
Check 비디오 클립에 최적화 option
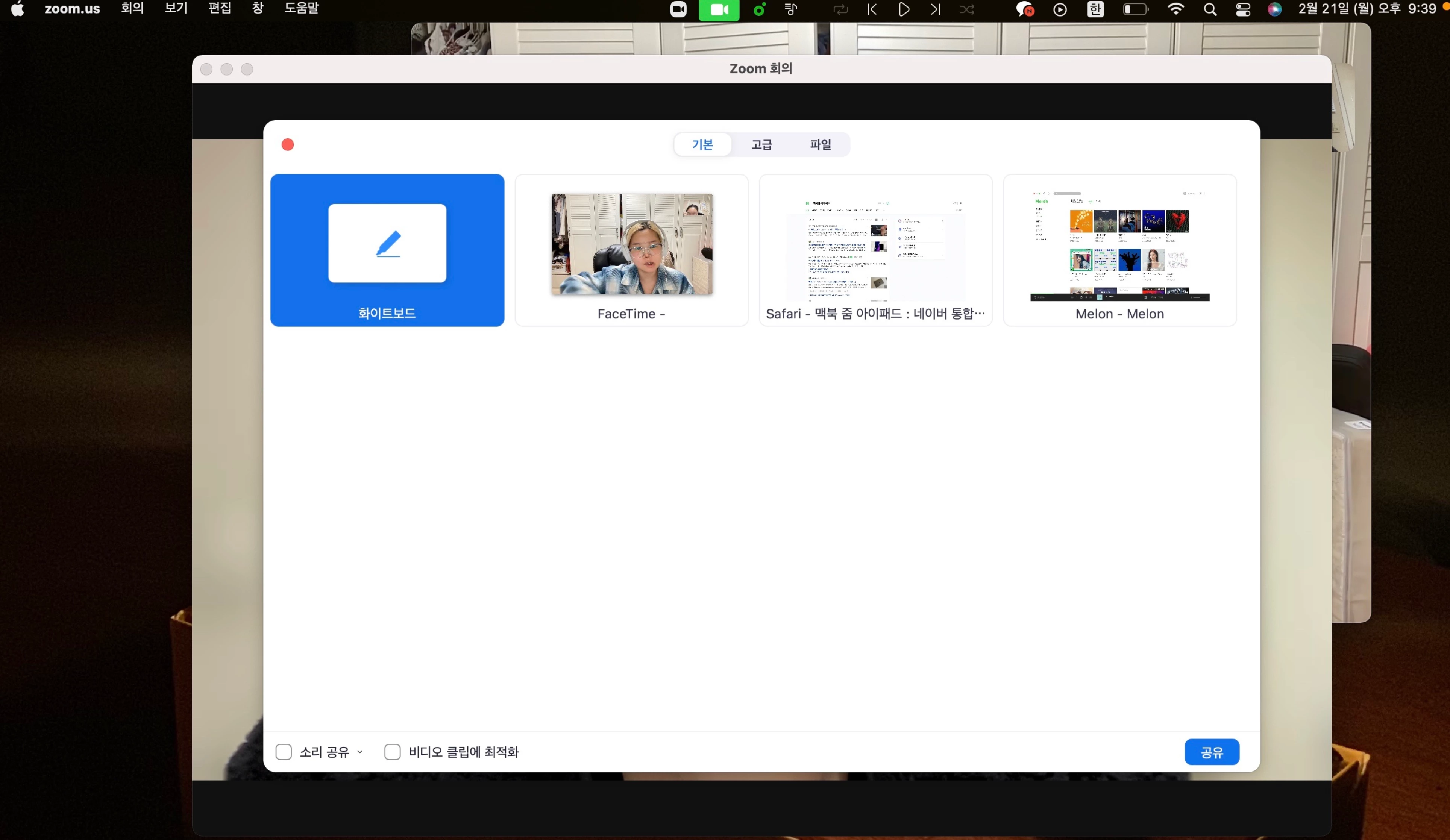(x=393, y=751)
